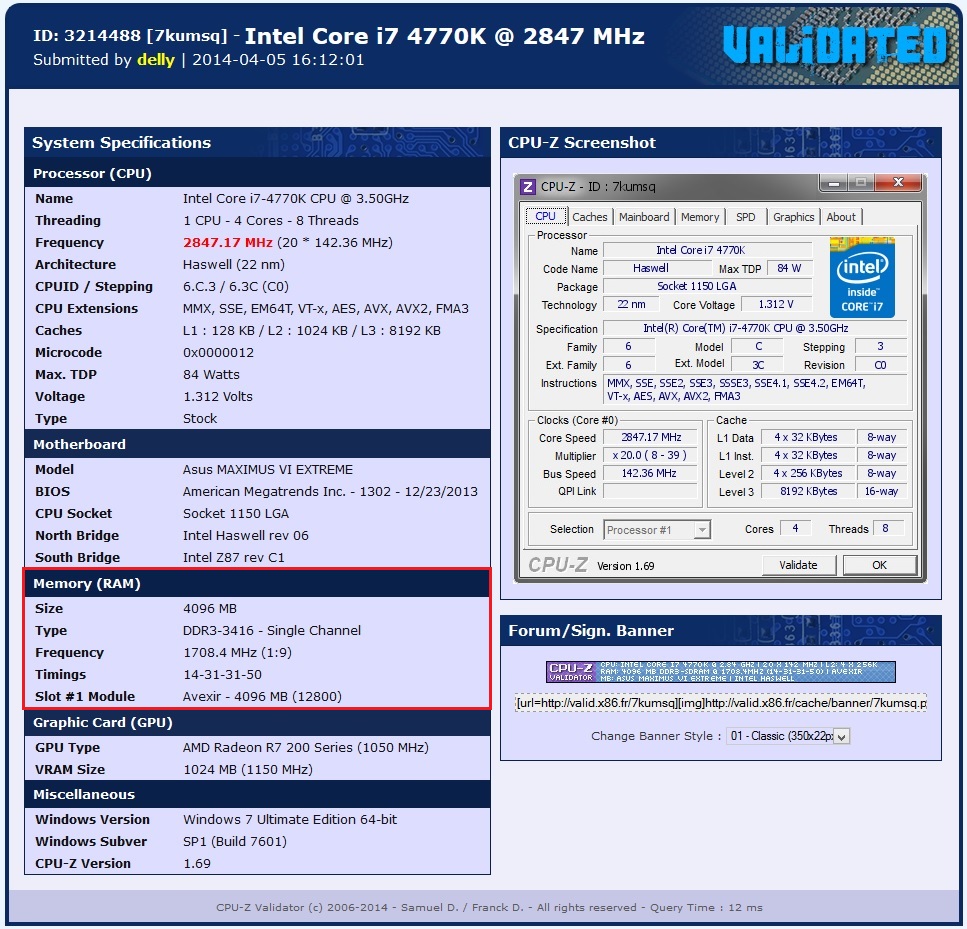Click the Instructions list in CPU-Z
This screenshot has width=967, height=929.
(x=755, y=390)
